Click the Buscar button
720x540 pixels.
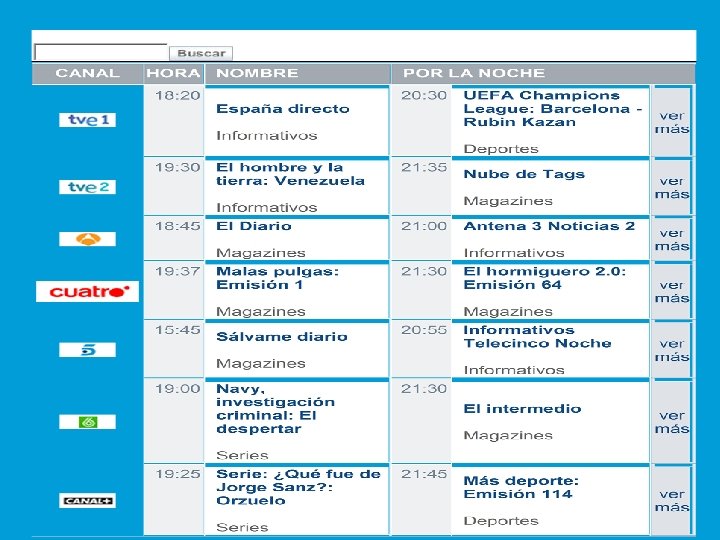click(x=201, y=53)
